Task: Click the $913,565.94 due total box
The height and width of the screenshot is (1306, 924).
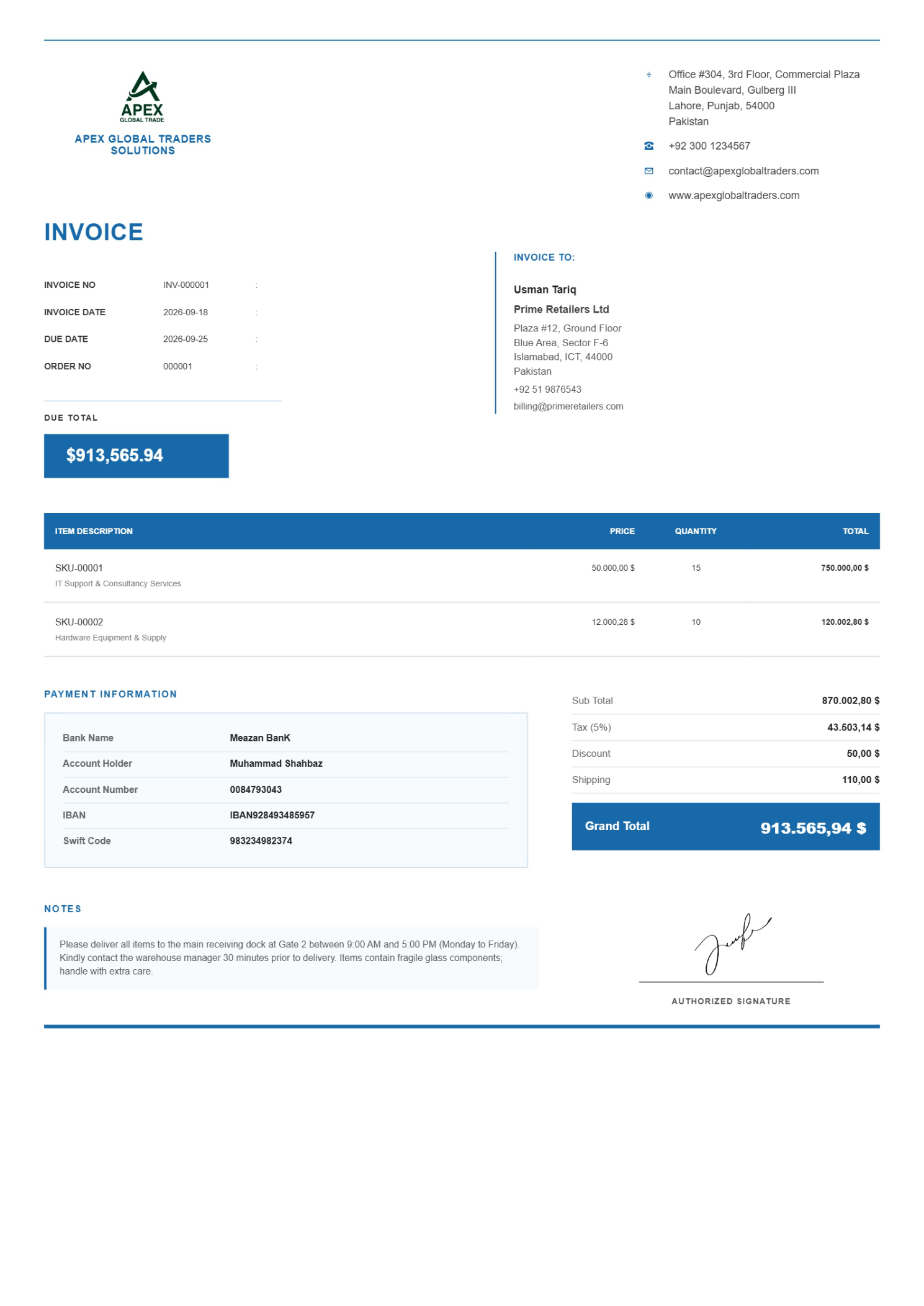Action: tap(136, 455)
